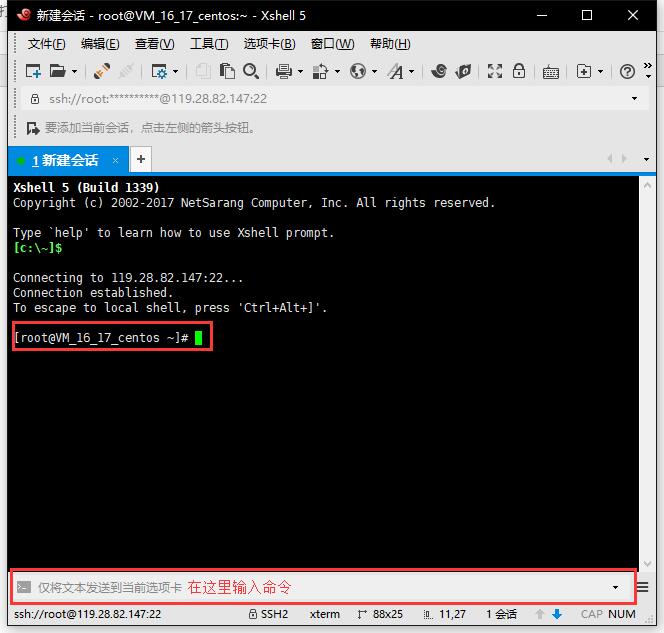This screenshot has height=633, width=664.
Task: Expand the Open folder dropdown arrow
Action: coord(74,71)
